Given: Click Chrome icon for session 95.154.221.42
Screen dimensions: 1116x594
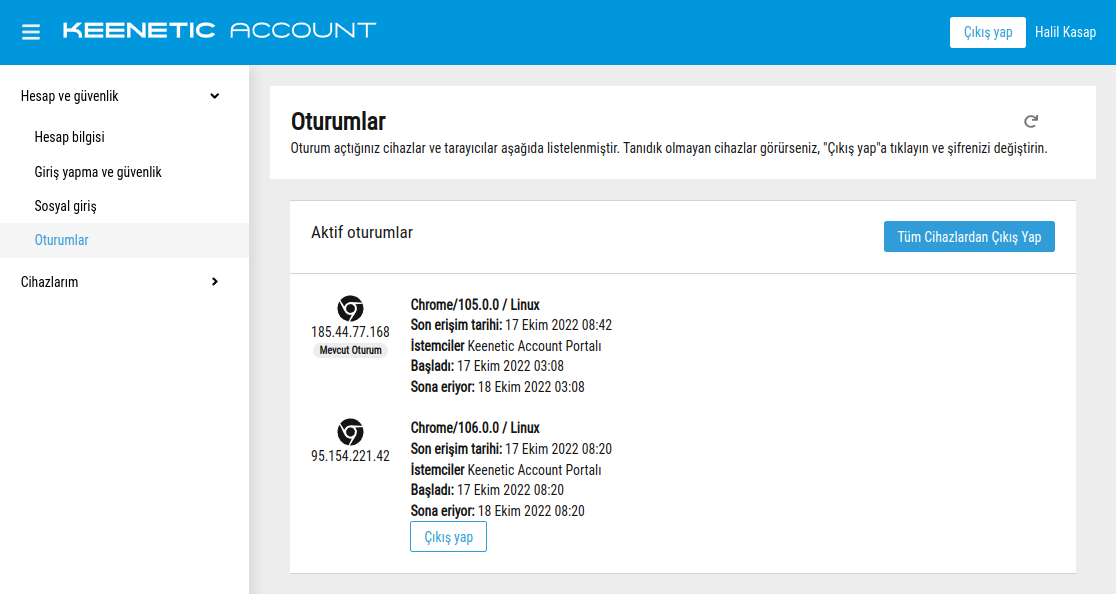Looking at the screenshot, I should 350,432.
